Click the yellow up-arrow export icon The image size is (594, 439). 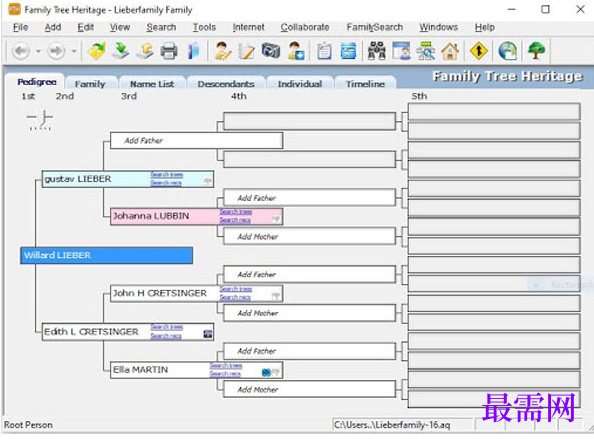[145, 51]
